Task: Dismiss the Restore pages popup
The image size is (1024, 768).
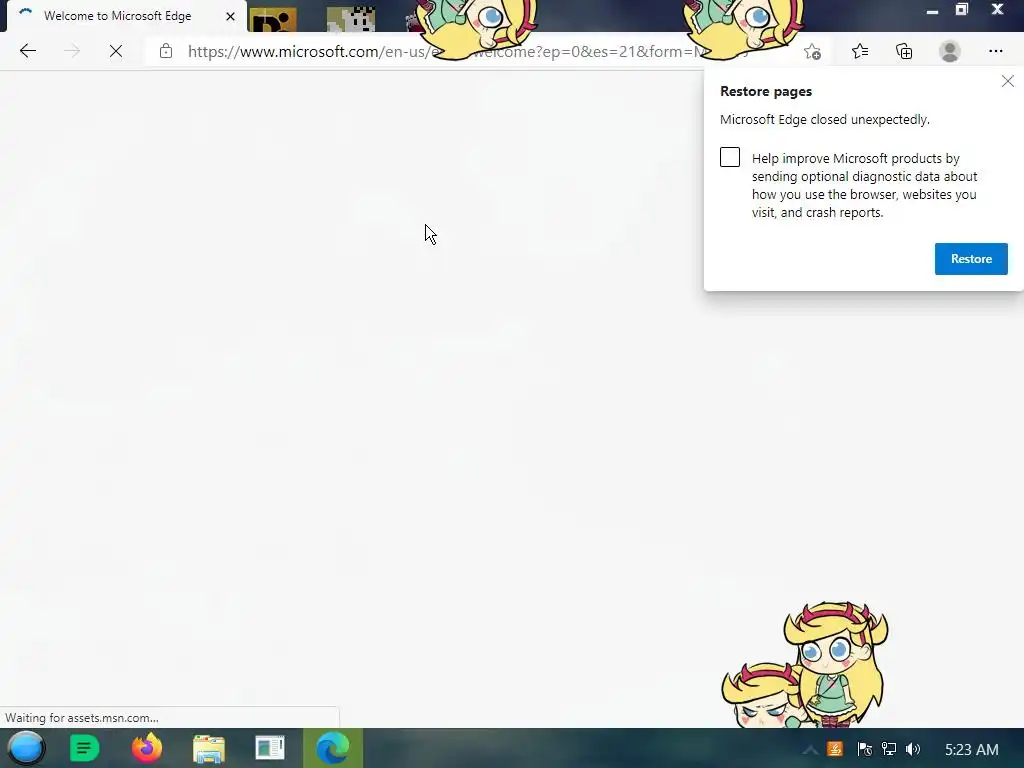Action: 1008,81
